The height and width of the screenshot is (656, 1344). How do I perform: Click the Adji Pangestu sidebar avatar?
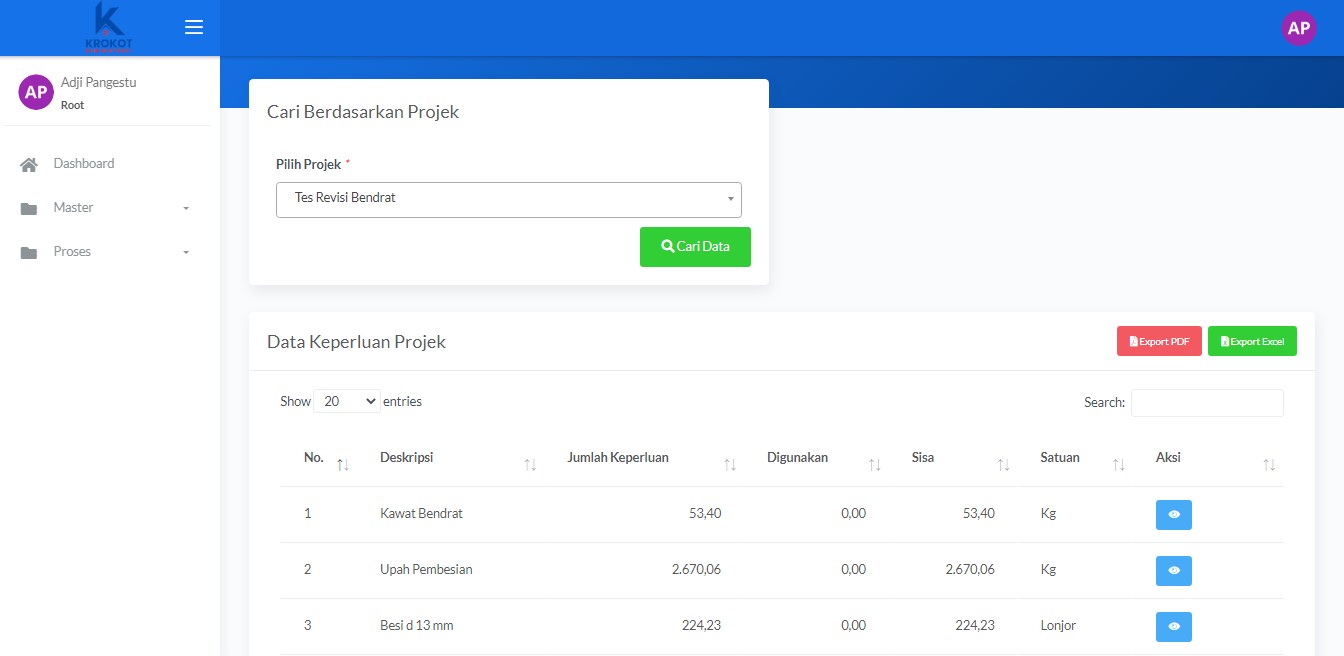coord(36,92)
